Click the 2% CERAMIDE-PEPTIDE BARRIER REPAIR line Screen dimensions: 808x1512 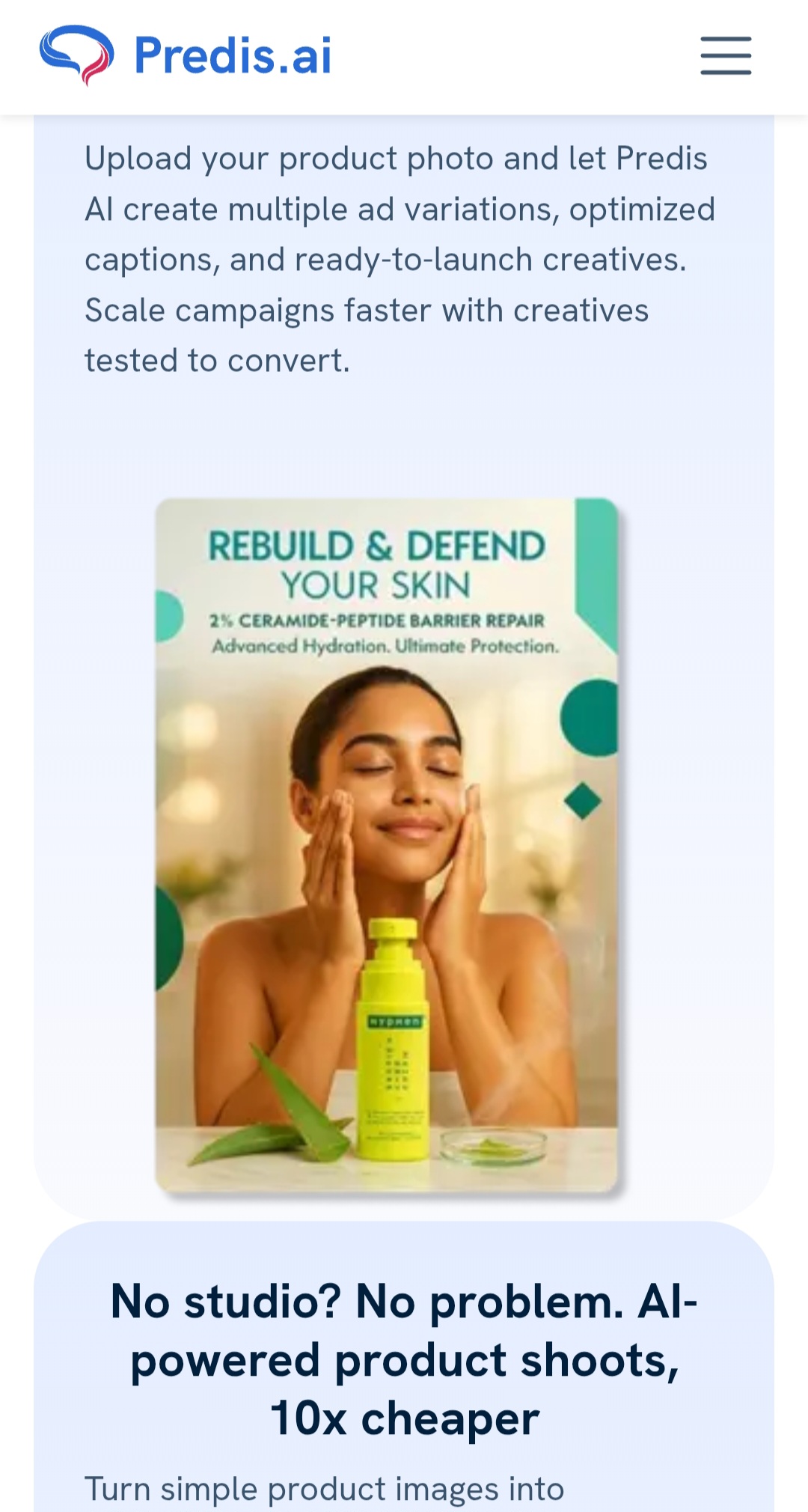click(x=376, y=621)
